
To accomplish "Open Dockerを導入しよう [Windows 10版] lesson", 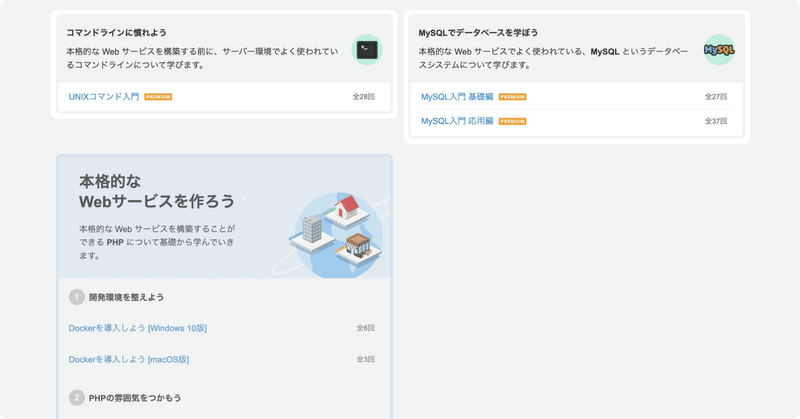I will [138, 328].
